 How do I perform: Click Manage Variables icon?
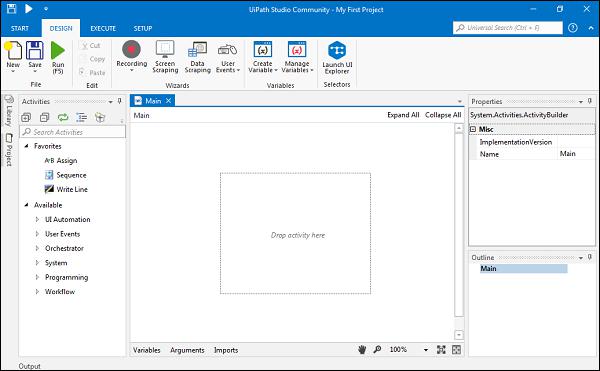click(297, 49)
